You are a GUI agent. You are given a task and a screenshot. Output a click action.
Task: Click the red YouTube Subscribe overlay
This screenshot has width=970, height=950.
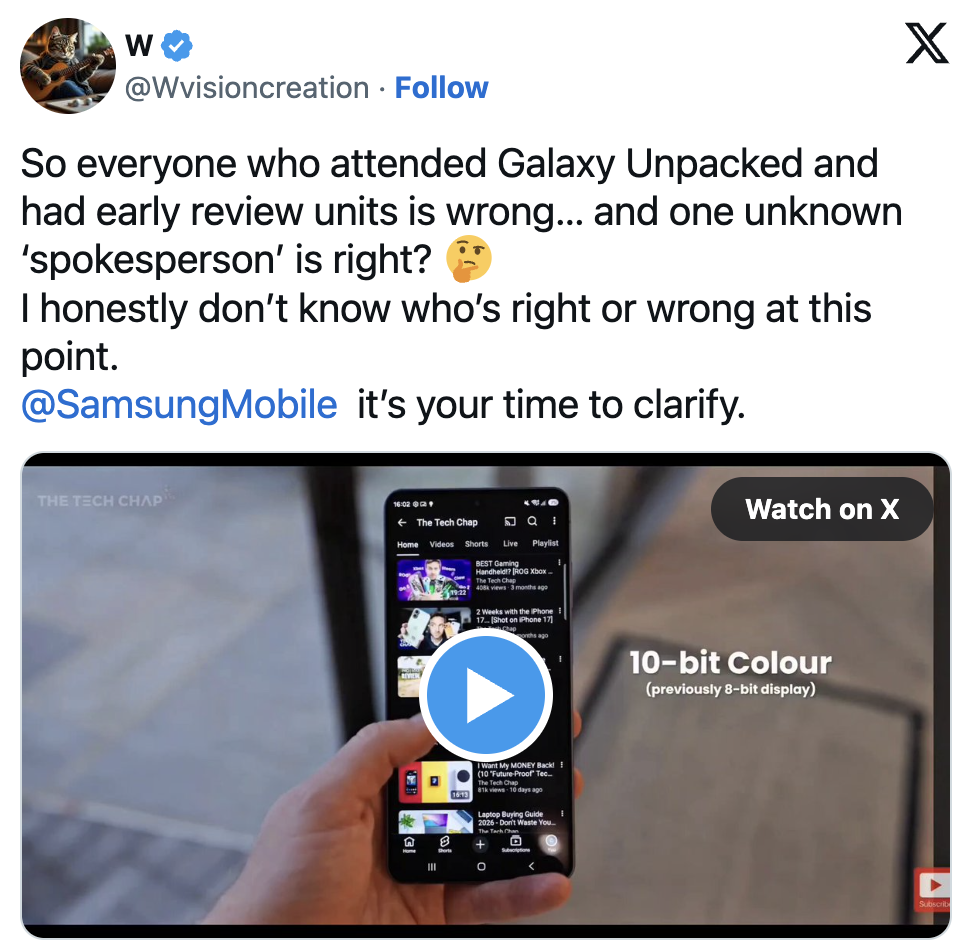(932, 889)
